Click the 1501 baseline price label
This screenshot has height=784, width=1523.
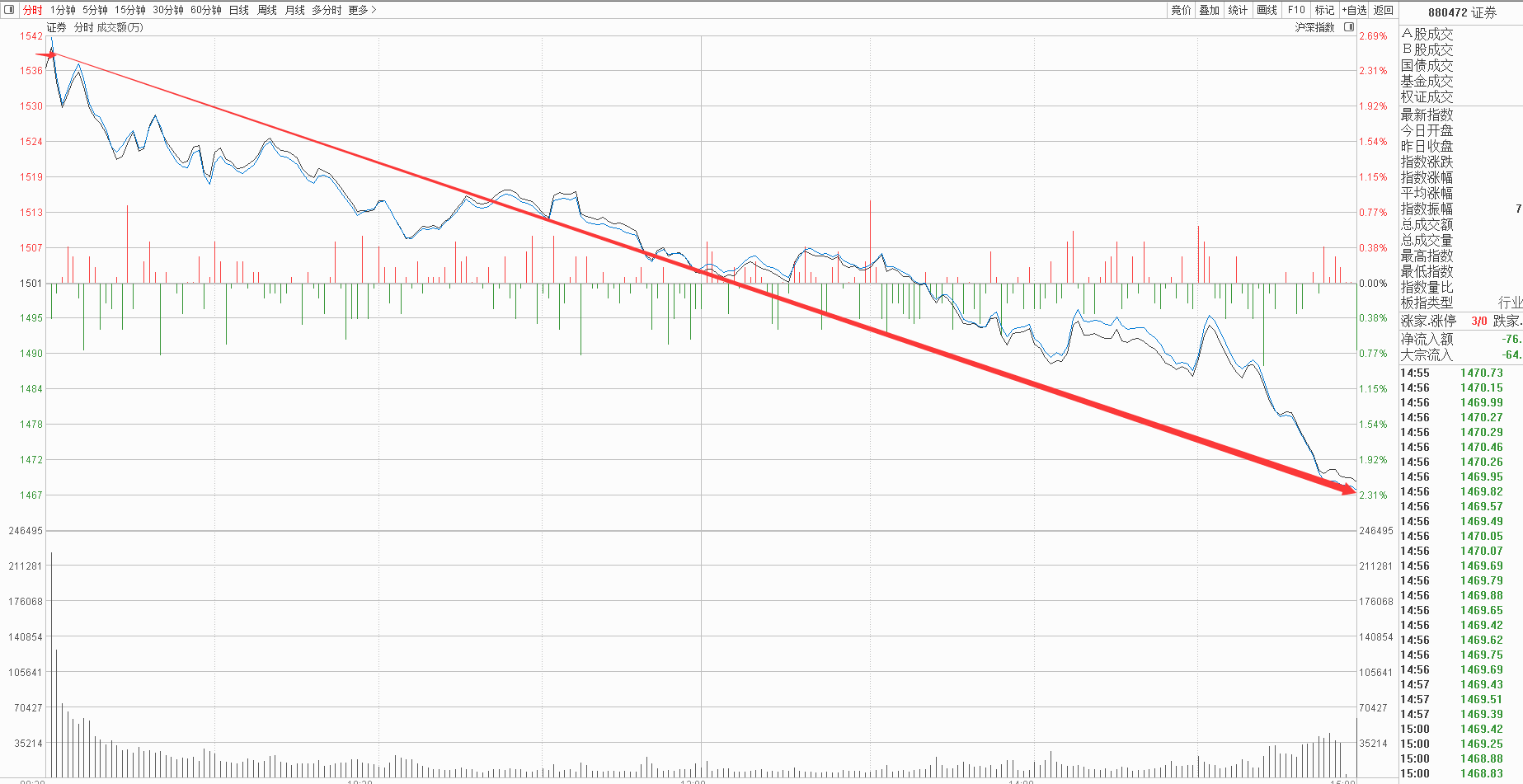click(x=31, y=284)
